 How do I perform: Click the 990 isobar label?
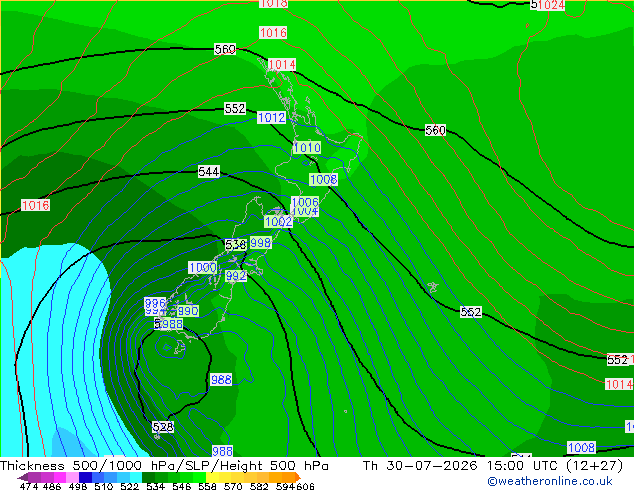coord(188,311)
